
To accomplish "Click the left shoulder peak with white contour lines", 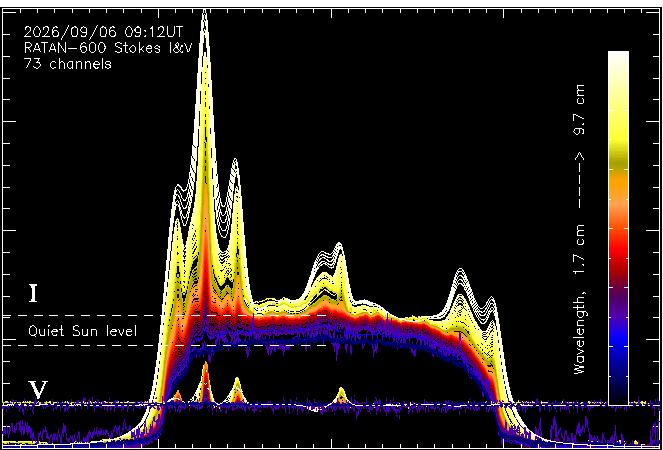I will (178, 187).
